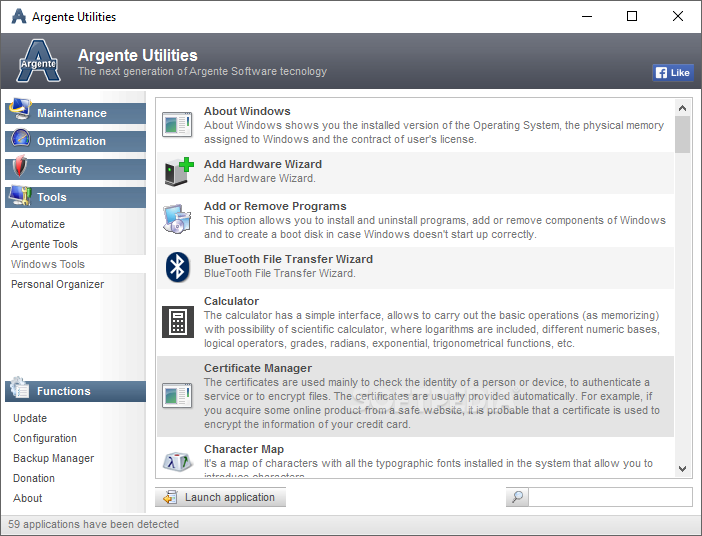This screenshot has height=536, width=702.
Task: Select the BlueTooth File Transfer Wizard title
Action: pos(288,259)
